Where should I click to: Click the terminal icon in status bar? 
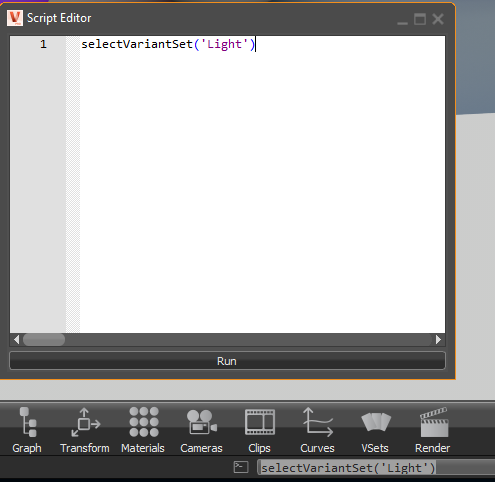pyautogui.click(x=241, y=467)
